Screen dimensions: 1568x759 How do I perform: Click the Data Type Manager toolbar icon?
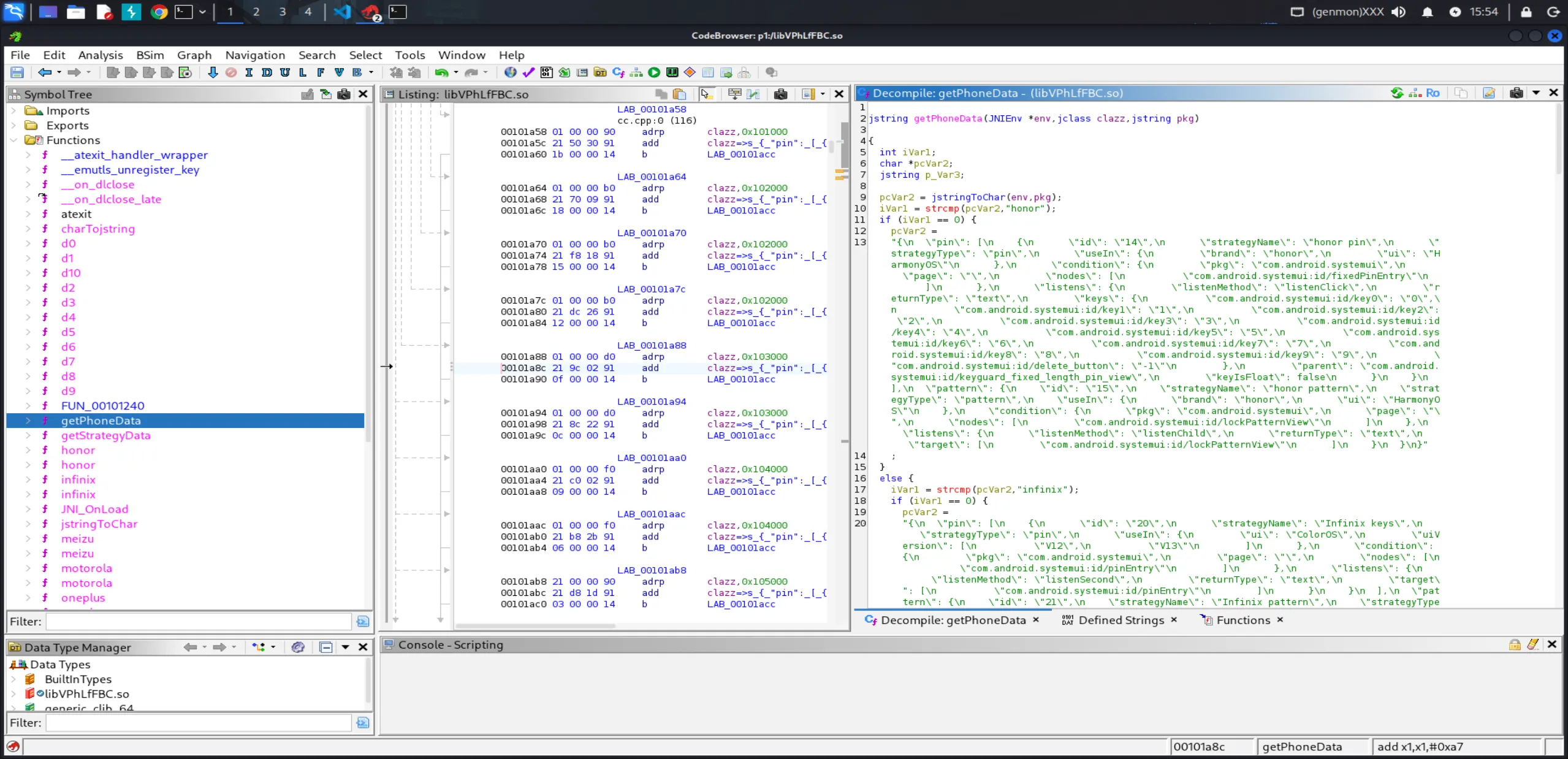pyautogui.click(x=600, y=72)
